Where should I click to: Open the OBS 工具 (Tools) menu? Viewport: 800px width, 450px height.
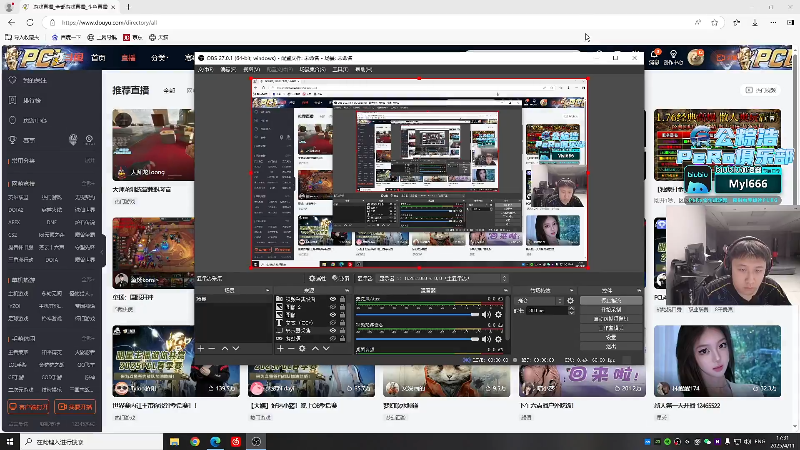(340, 70)
